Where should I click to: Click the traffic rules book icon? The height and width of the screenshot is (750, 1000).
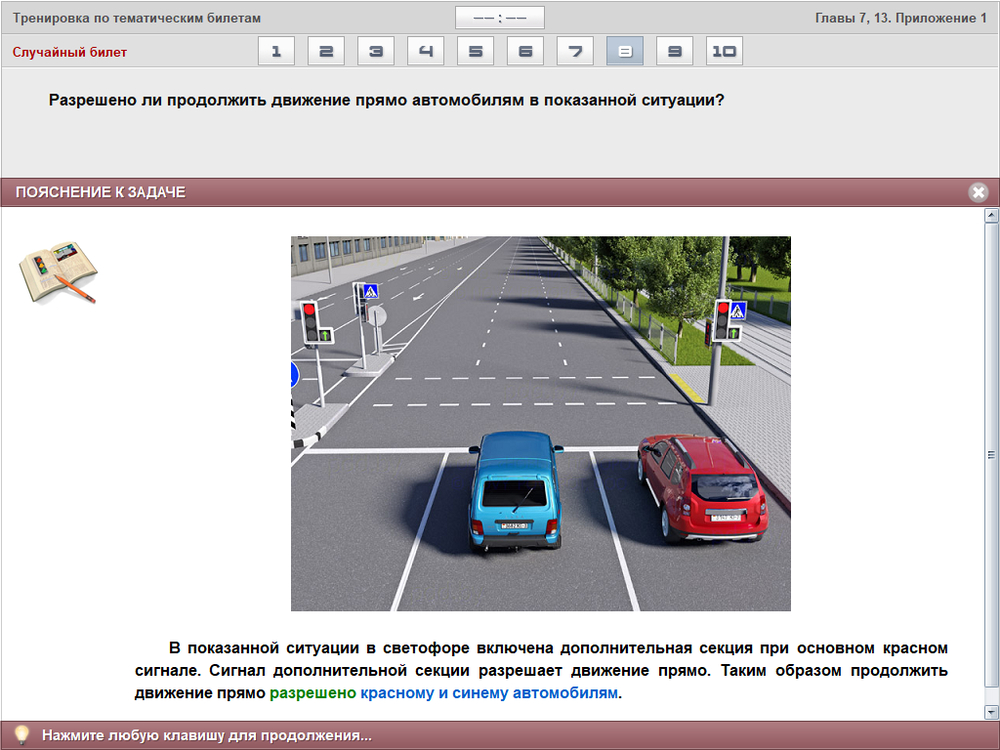pyautogui.click(x=58, y=271)
